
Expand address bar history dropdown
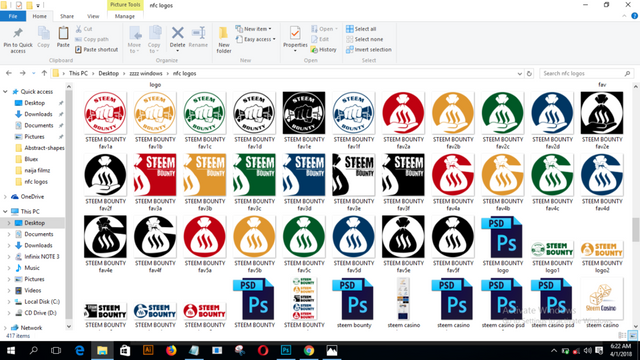click(520, 73)
